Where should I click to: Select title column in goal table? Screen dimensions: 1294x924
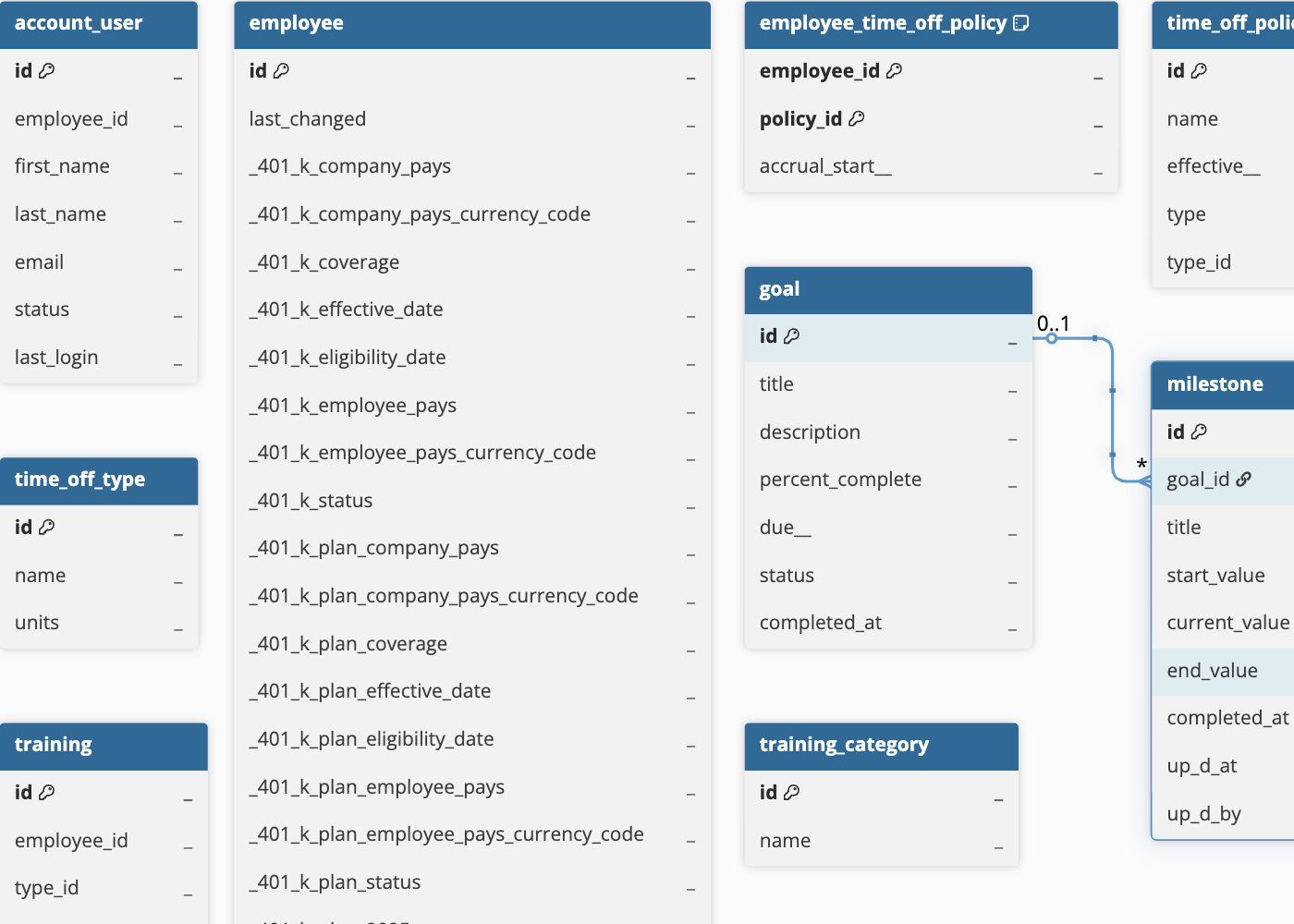[888, 384]
